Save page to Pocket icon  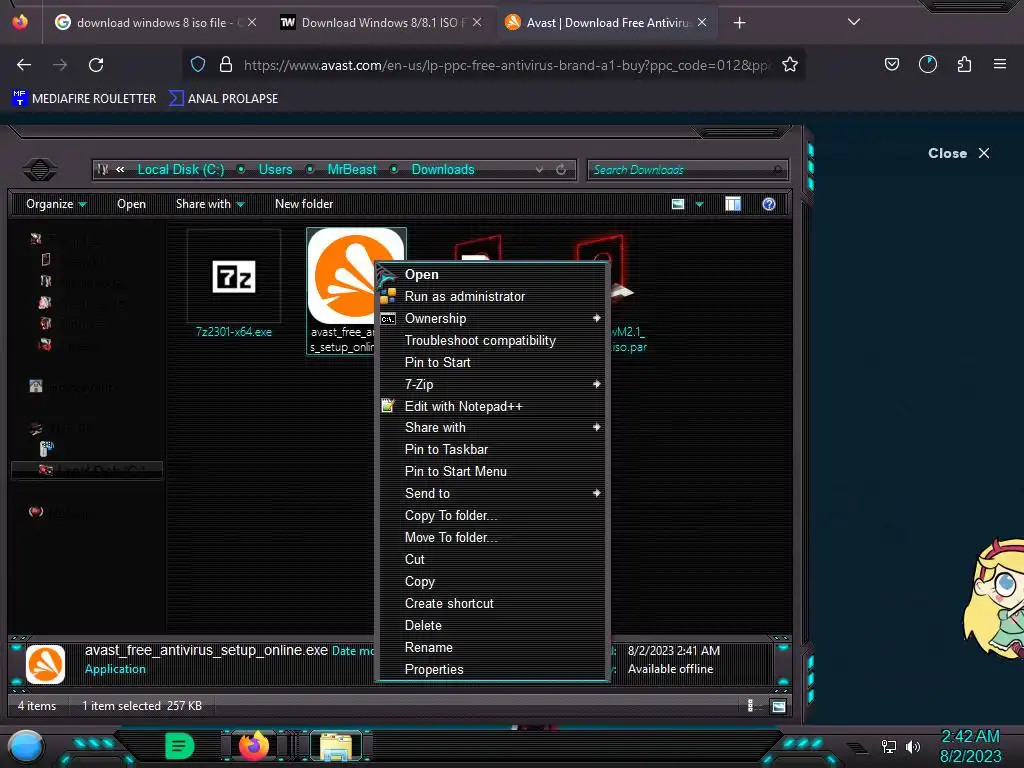coord(891,64)
